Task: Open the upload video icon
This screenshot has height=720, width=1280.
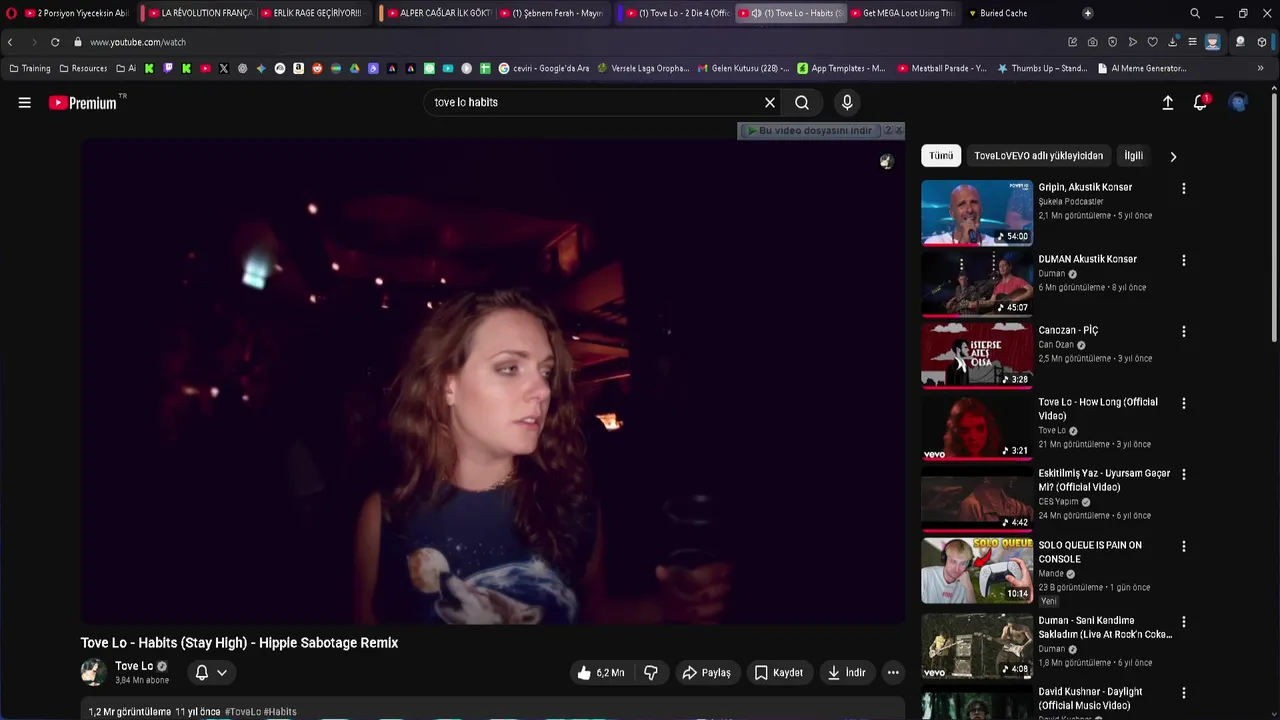Action: click(x=1167, y=102)
